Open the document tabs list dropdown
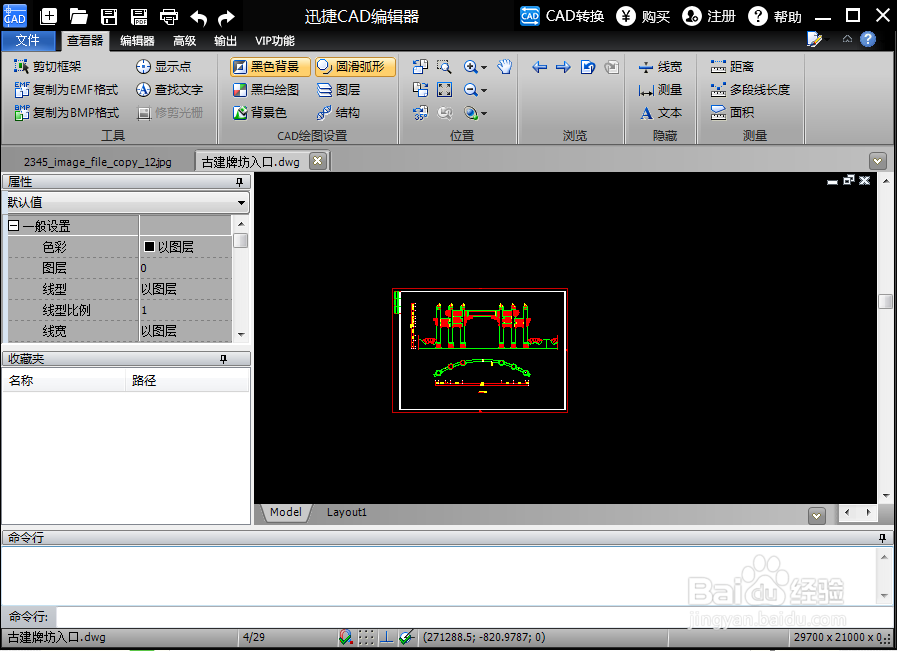 pos(878,161)
